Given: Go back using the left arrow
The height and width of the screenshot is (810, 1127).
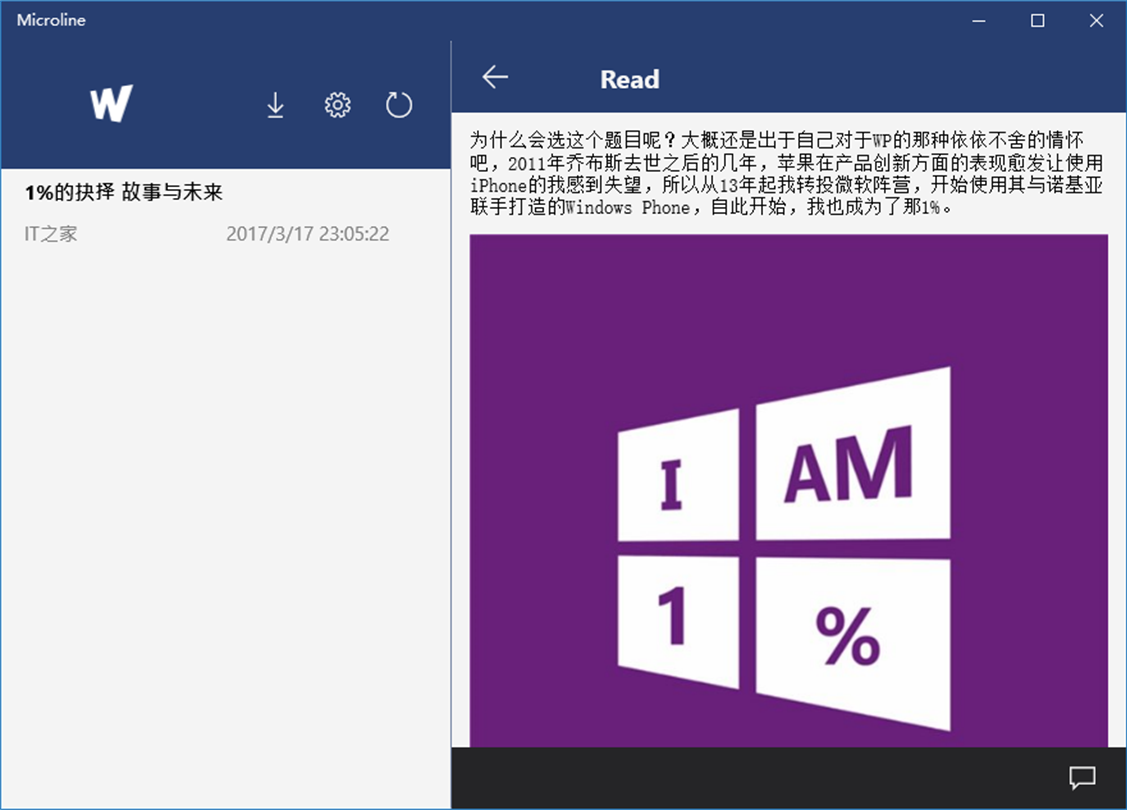Looking at the screenshot, I should [495, 77].
